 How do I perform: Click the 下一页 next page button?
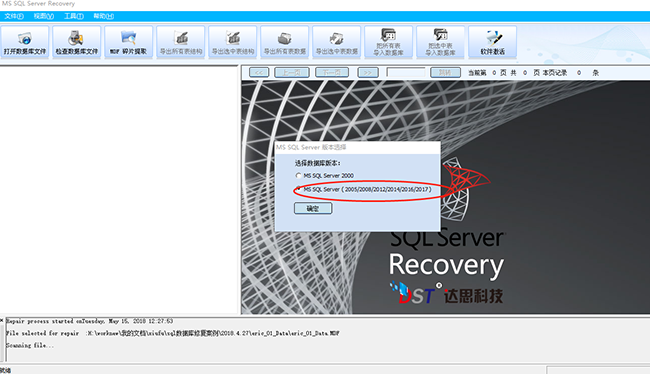(x=332, y=73)
